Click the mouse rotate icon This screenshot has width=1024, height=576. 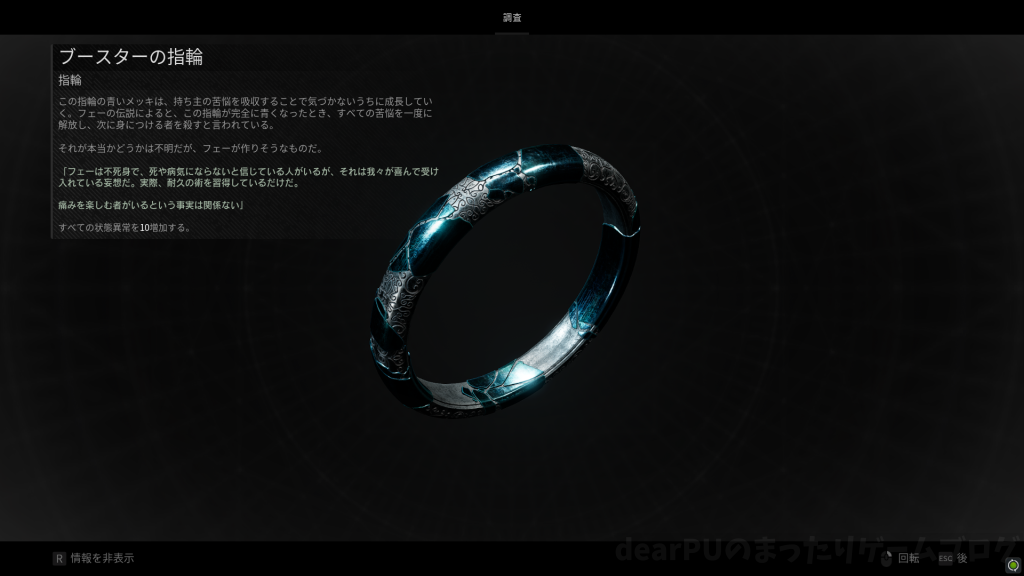pos(886,558)
